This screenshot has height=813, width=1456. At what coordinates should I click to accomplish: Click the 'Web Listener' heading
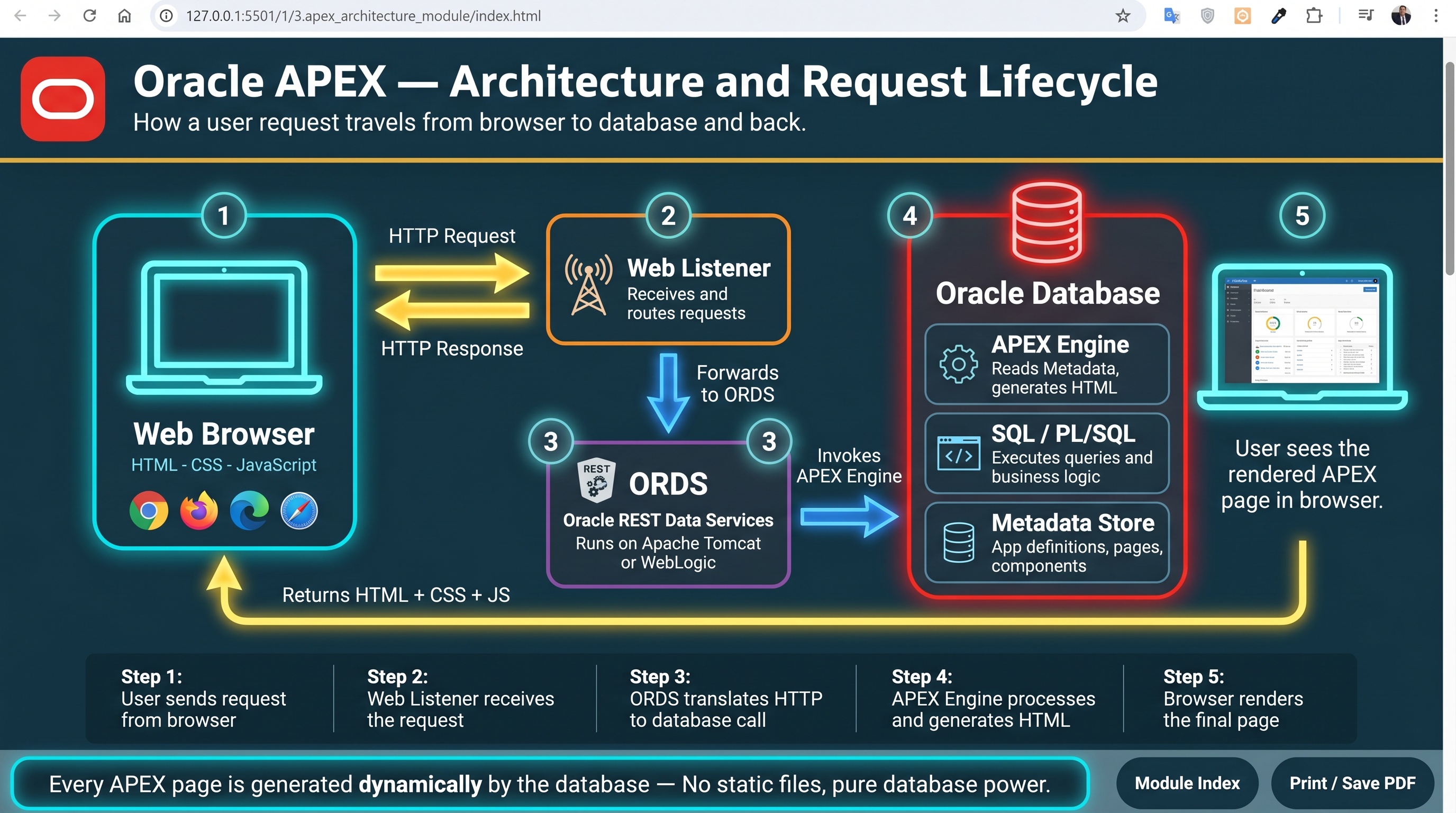tap(698, 268)
